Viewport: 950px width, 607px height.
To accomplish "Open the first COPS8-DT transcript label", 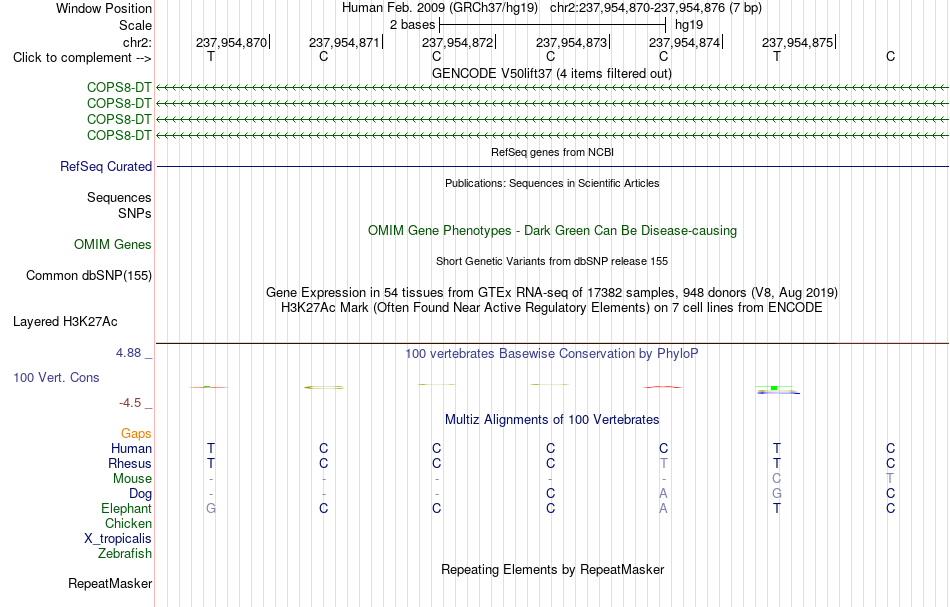I will 119,87.
